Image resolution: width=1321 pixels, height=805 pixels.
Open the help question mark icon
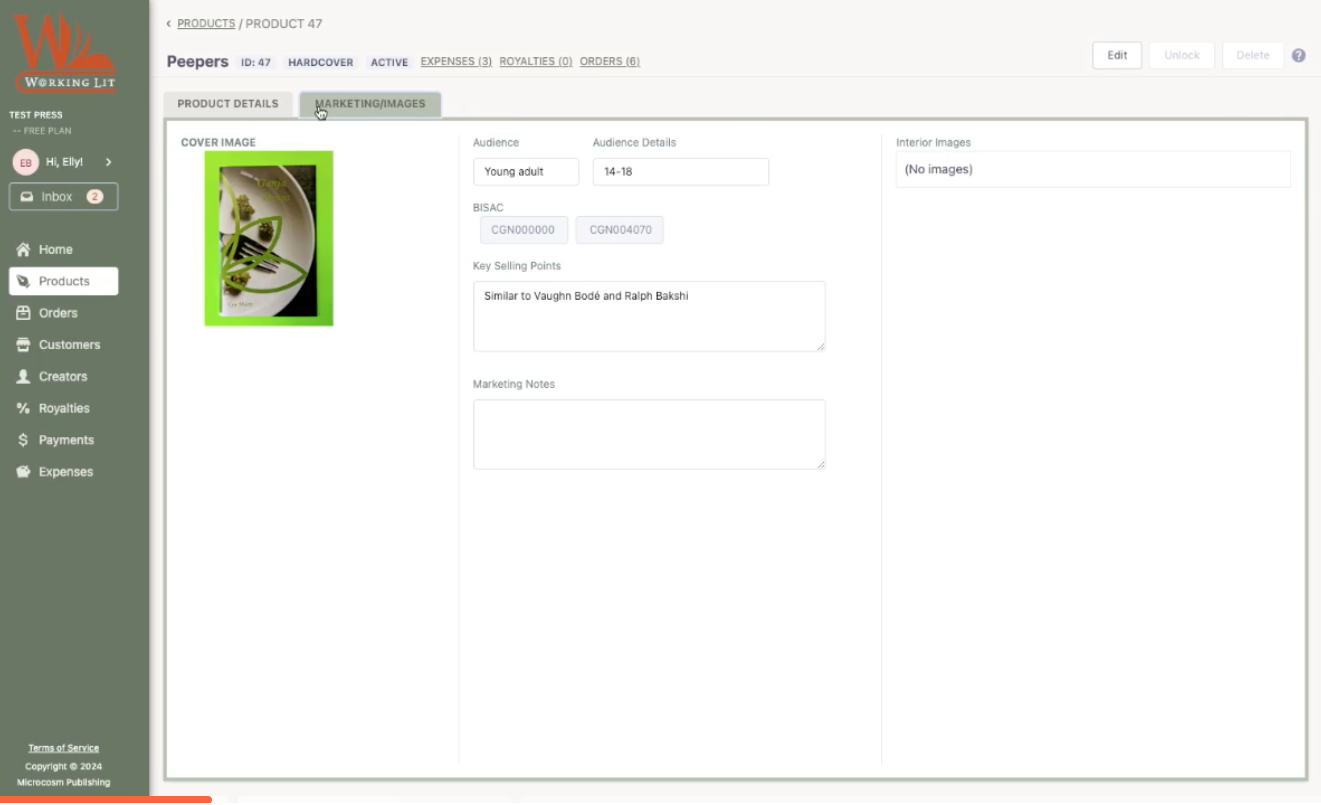(x=1298, y=56)
